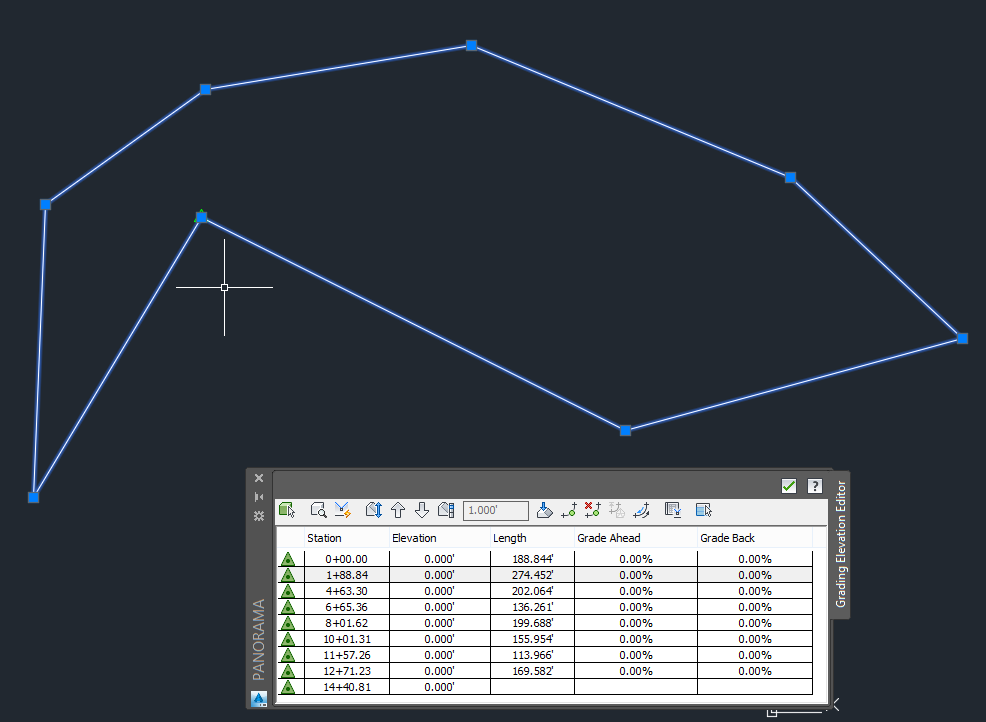Select the triangle icon for station 0+00.00

[x=288, y=559]
